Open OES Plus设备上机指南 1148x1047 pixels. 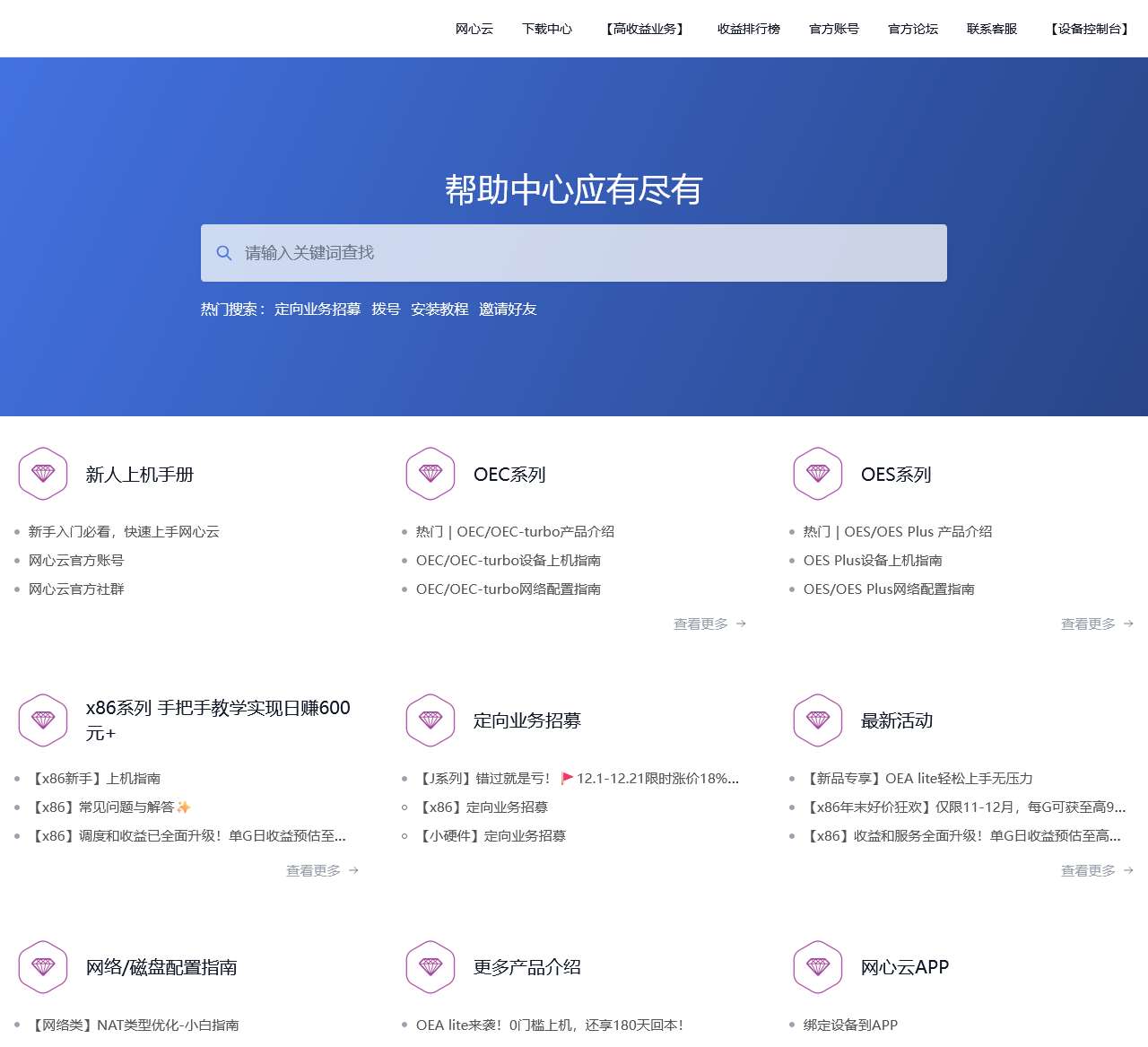click(x=873, y=561)
